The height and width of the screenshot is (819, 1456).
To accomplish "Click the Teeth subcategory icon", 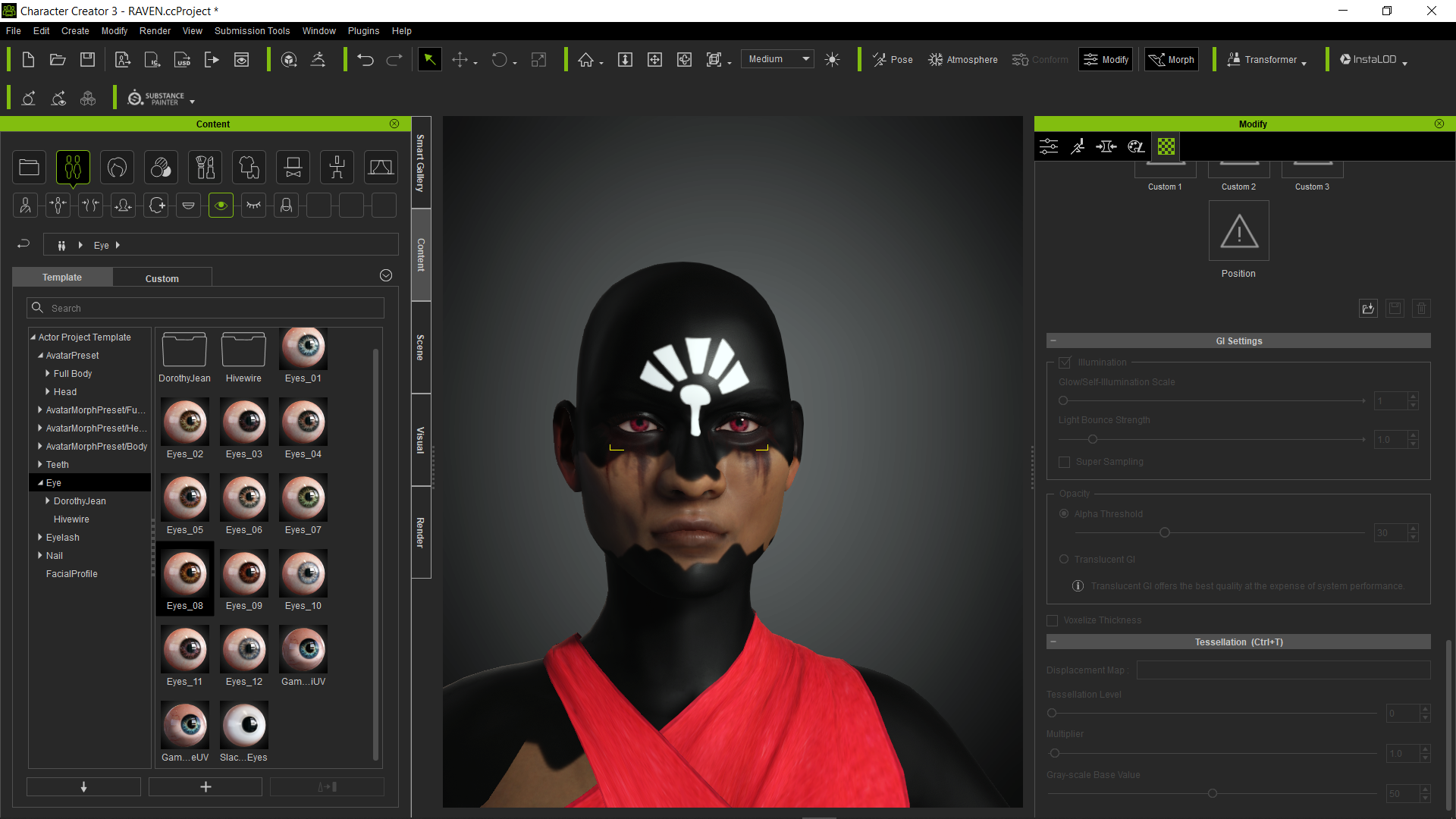I will (188, 206).
